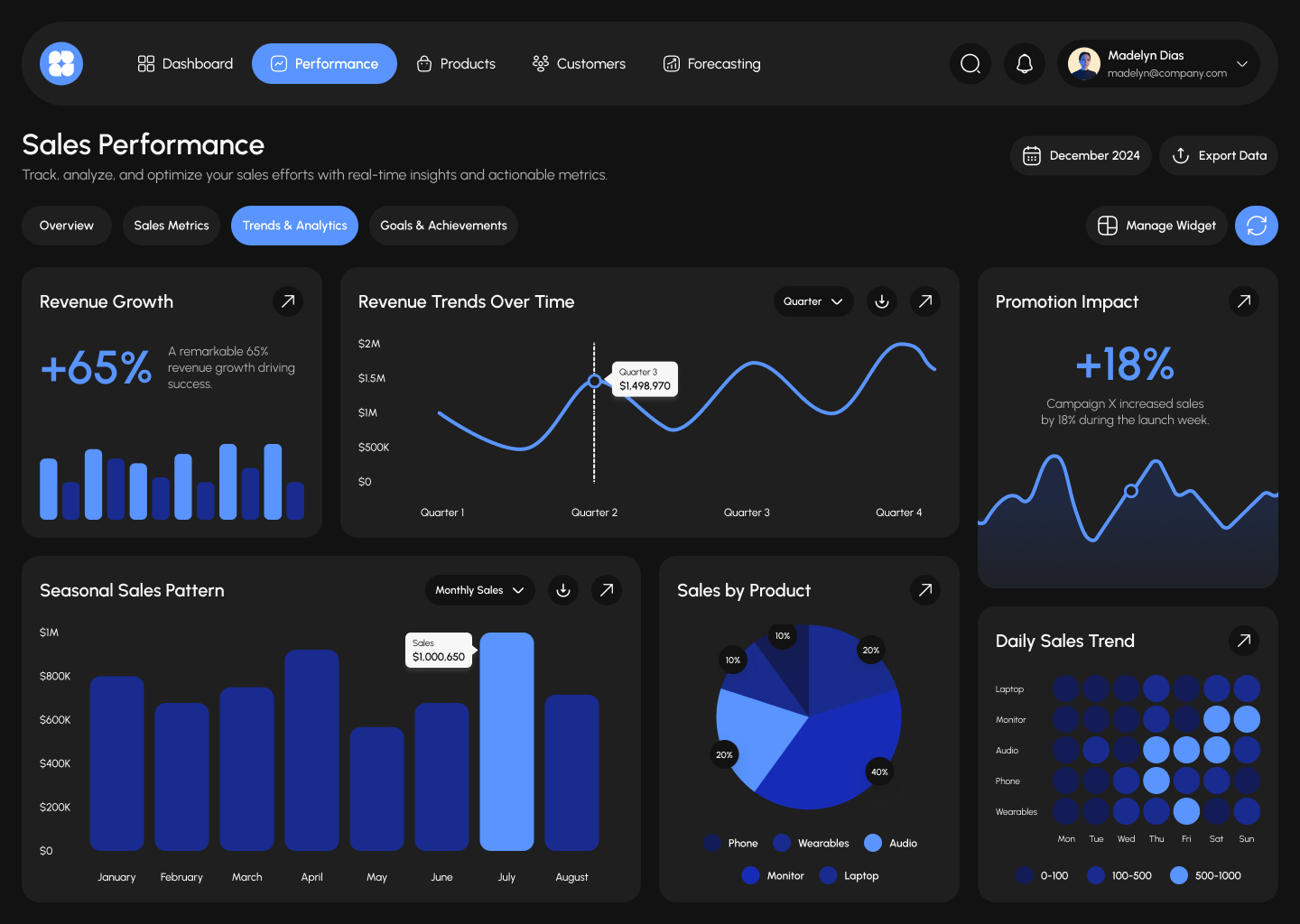Open the Monthly Sales dropdown
The height and width of the screenshot is (924, 1300).
click(479, 590)
